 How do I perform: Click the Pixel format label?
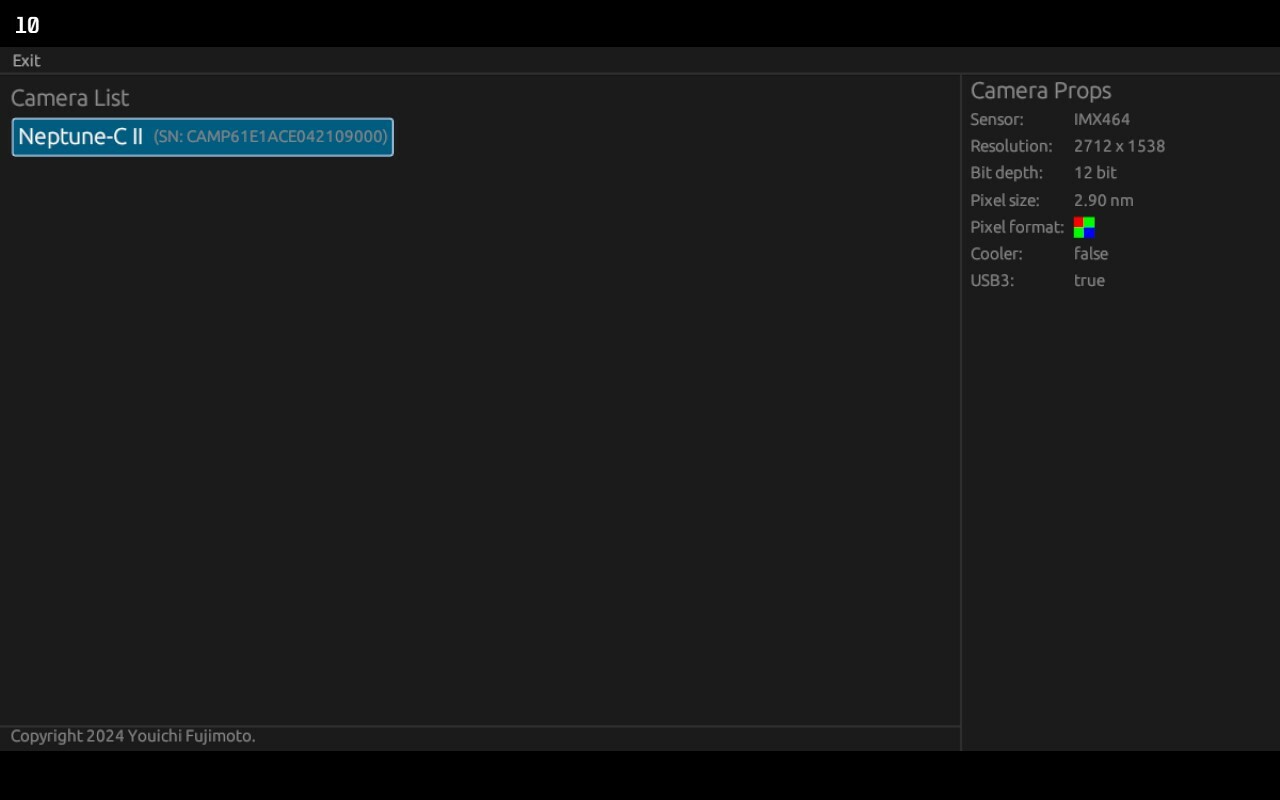tap(1016, 227)
